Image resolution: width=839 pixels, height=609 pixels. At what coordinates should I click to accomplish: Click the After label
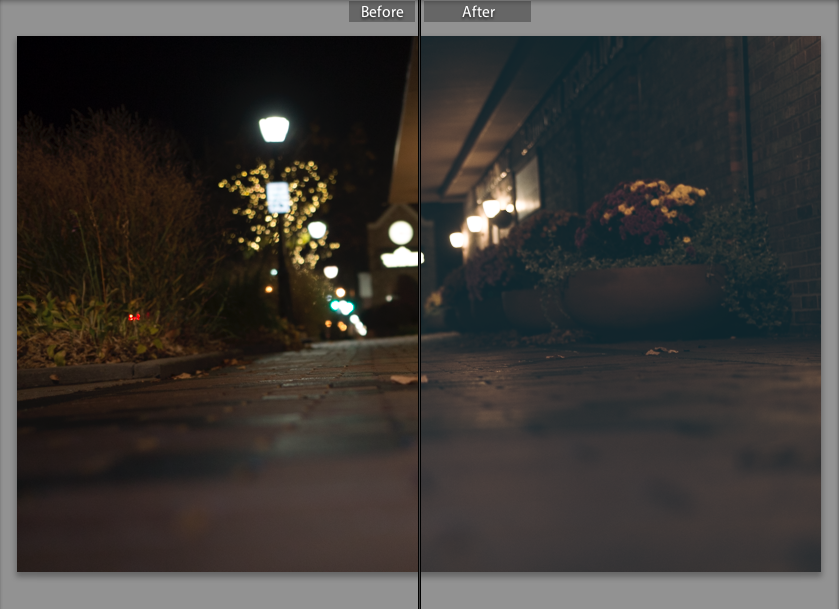tap(477, 12)
